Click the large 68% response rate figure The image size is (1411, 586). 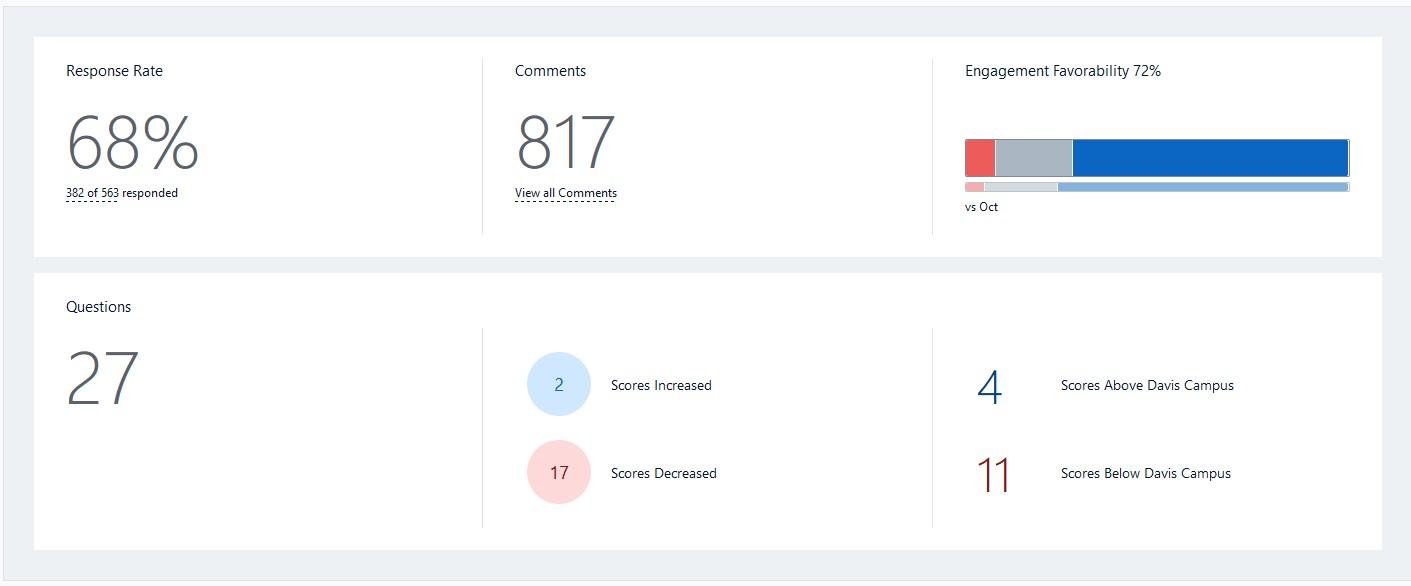tap(132, 143)
